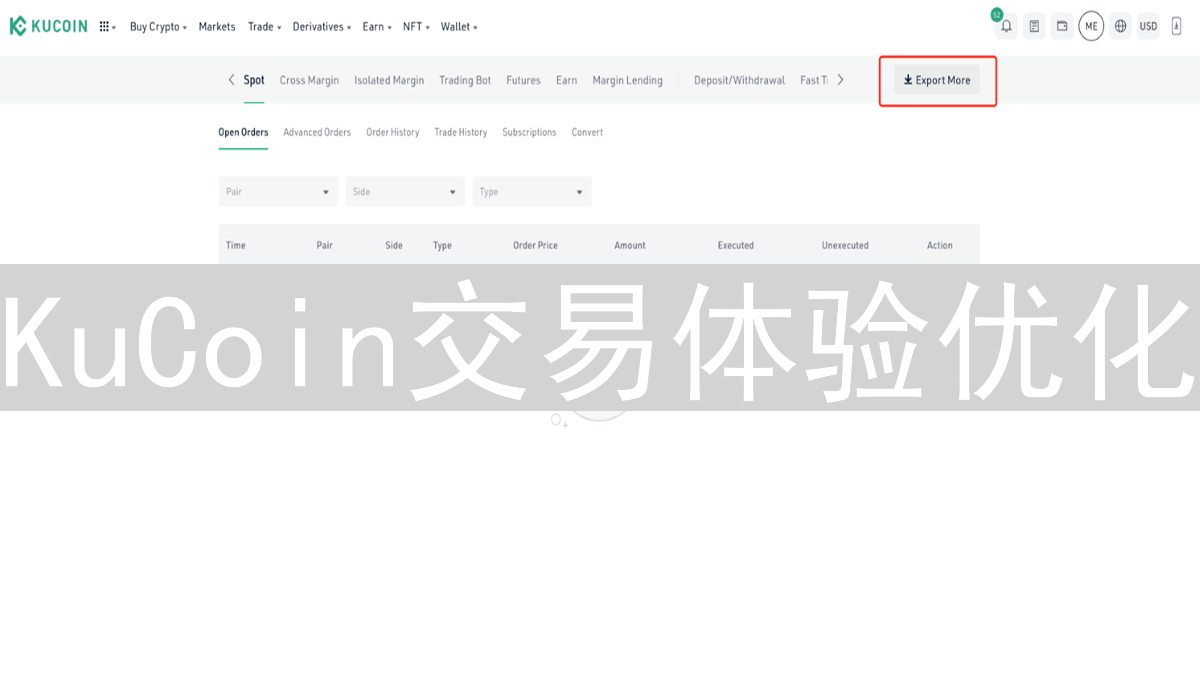This screenshot has width=1200, height=675.
Task: Expand the Buy Crypto menu
Action: pos(158,27)
